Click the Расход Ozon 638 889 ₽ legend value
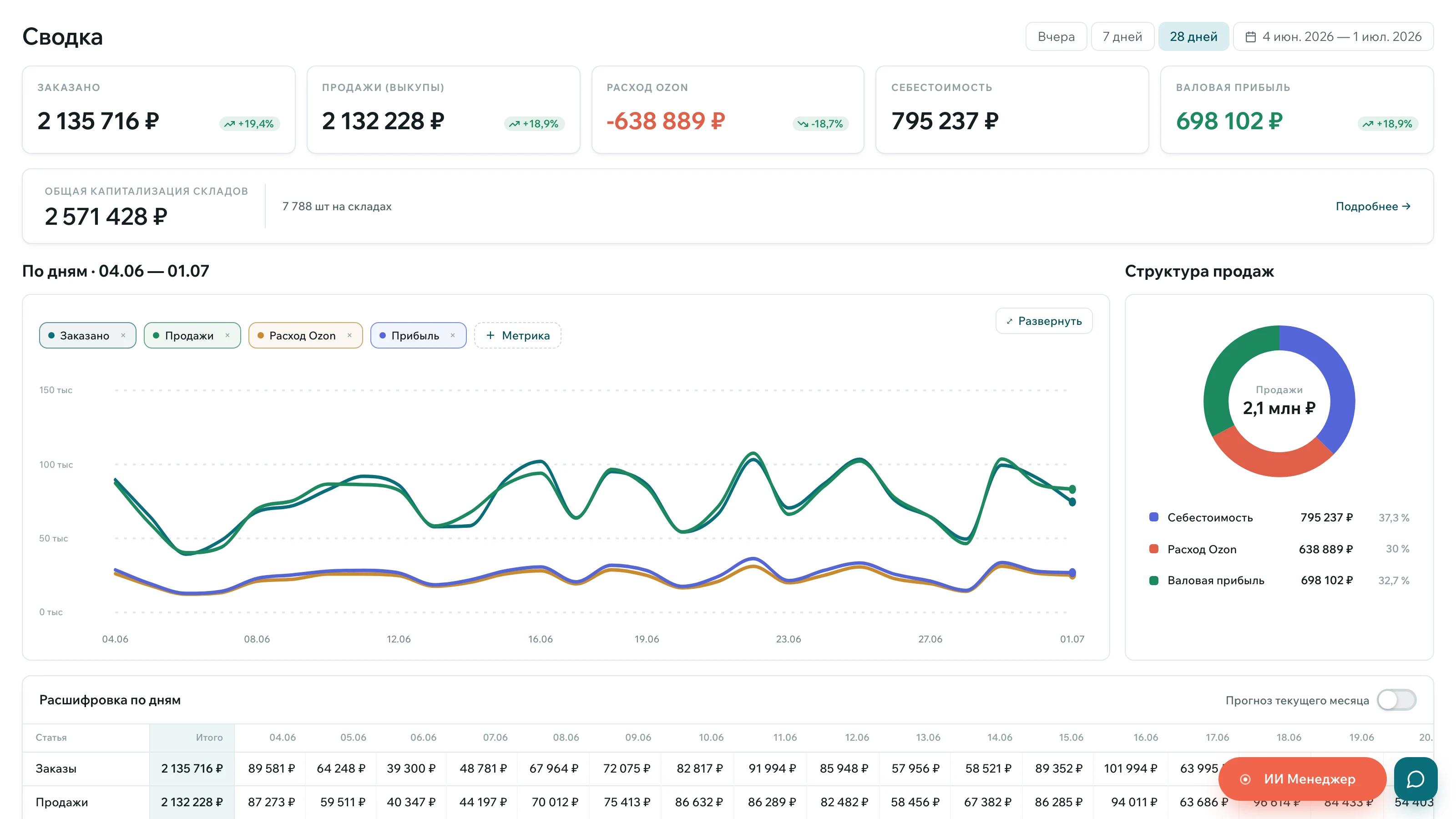The width and height of the screenshot is (1456, 819). tap(1325, 549)
